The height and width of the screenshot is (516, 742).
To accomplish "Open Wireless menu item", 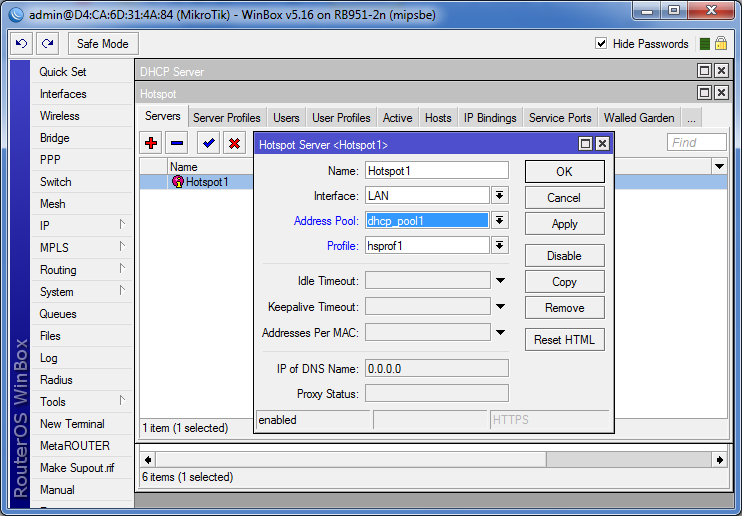I will 81,116.
